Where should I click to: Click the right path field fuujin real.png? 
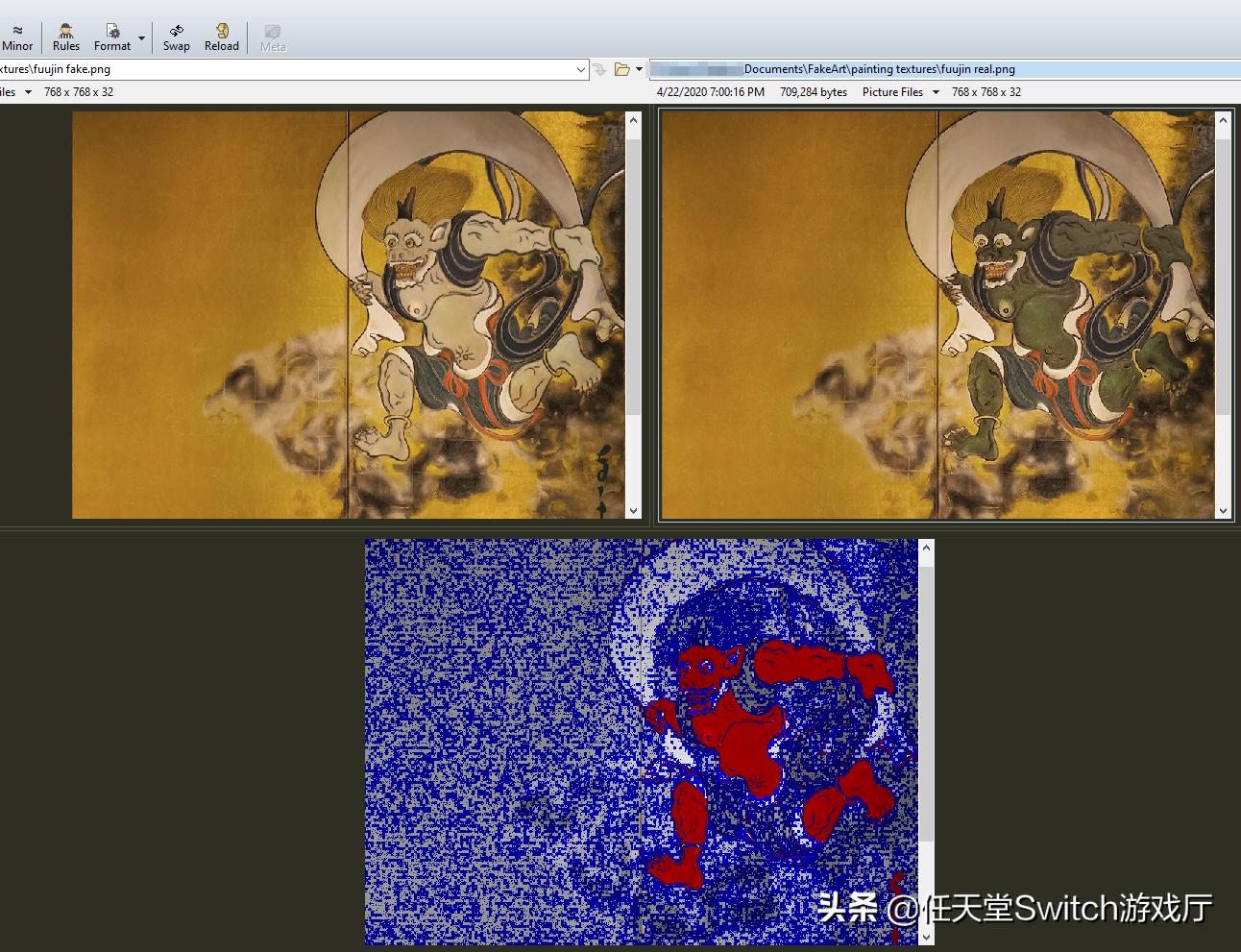coord(945,69)
